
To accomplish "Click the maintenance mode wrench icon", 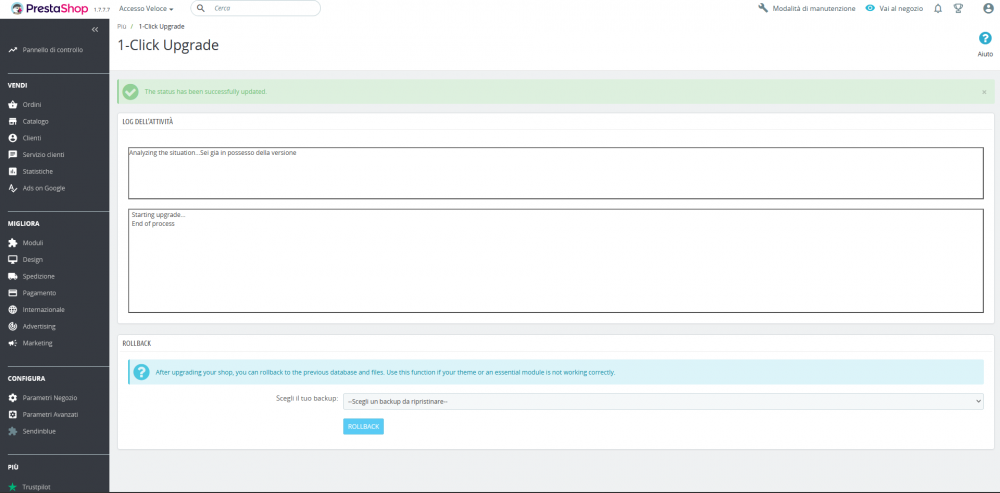I will pyautogui.click(x=763, y=8).
